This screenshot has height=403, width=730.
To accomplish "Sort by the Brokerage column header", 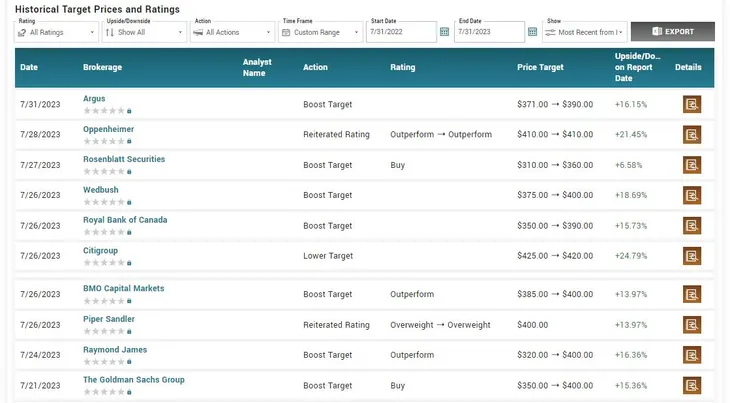I will point(102,67).
